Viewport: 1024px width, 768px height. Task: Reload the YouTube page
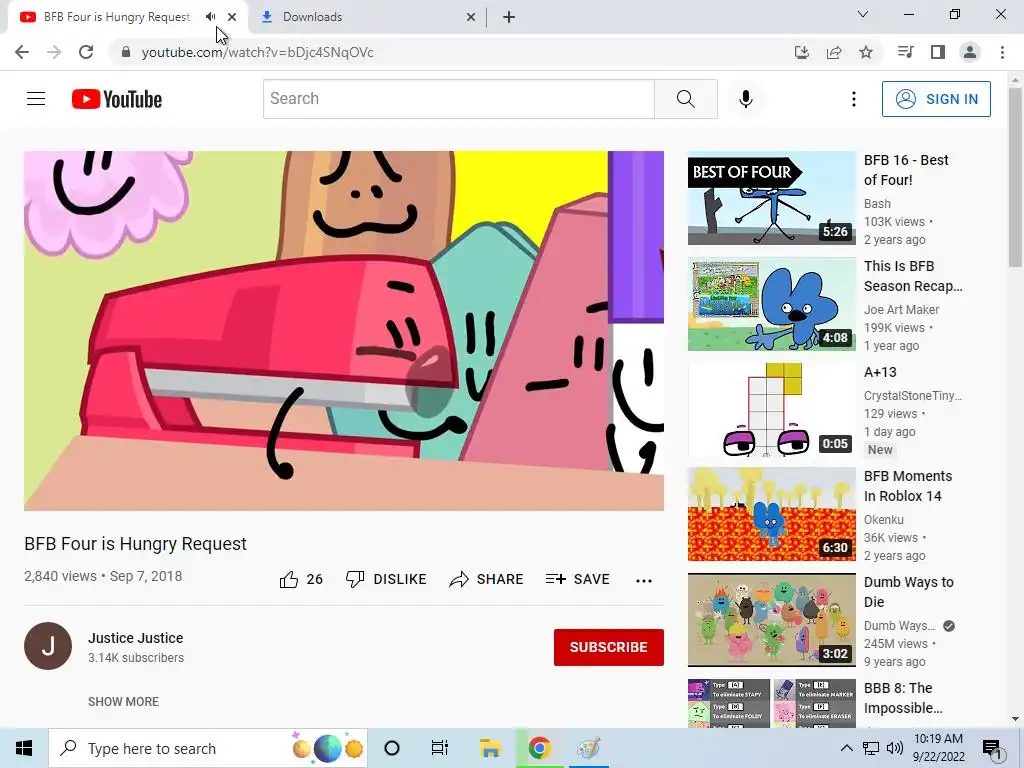86,52
